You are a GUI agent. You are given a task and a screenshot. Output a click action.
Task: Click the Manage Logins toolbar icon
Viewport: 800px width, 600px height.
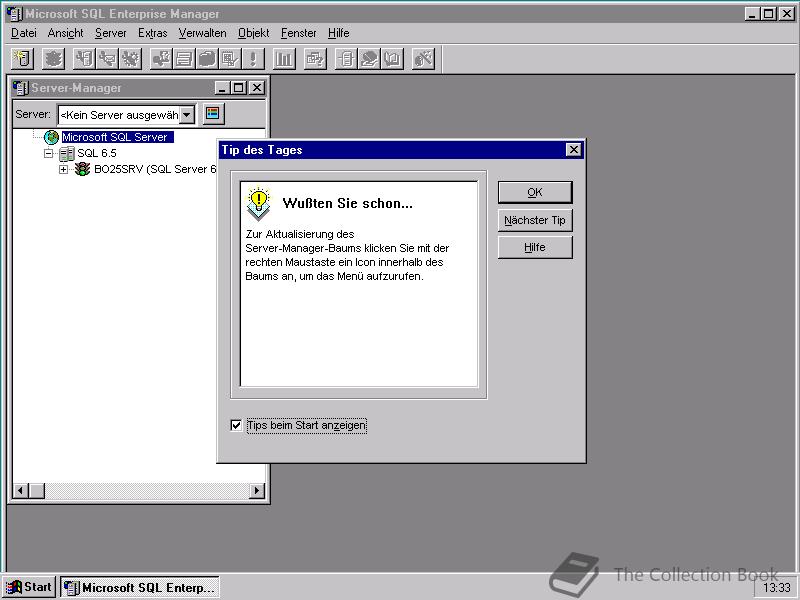[161, 59]
